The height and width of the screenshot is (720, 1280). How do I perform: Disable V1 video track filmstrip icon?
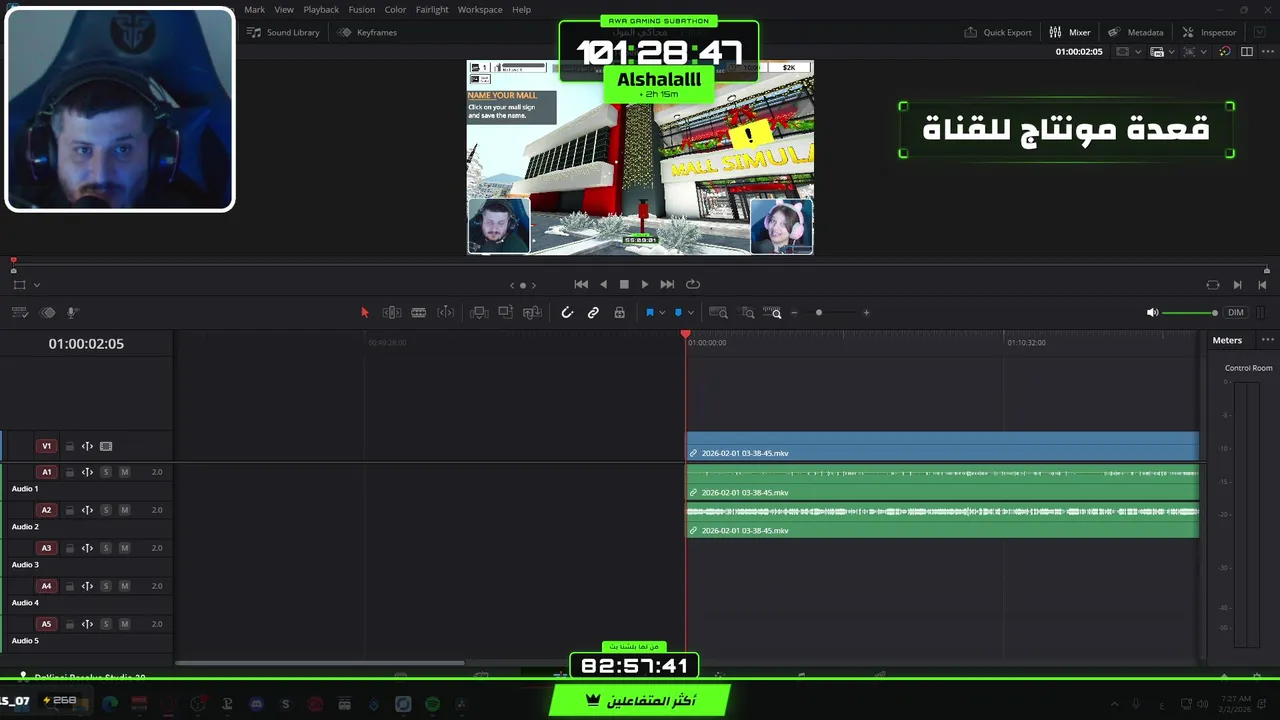(x=106, y=447)
